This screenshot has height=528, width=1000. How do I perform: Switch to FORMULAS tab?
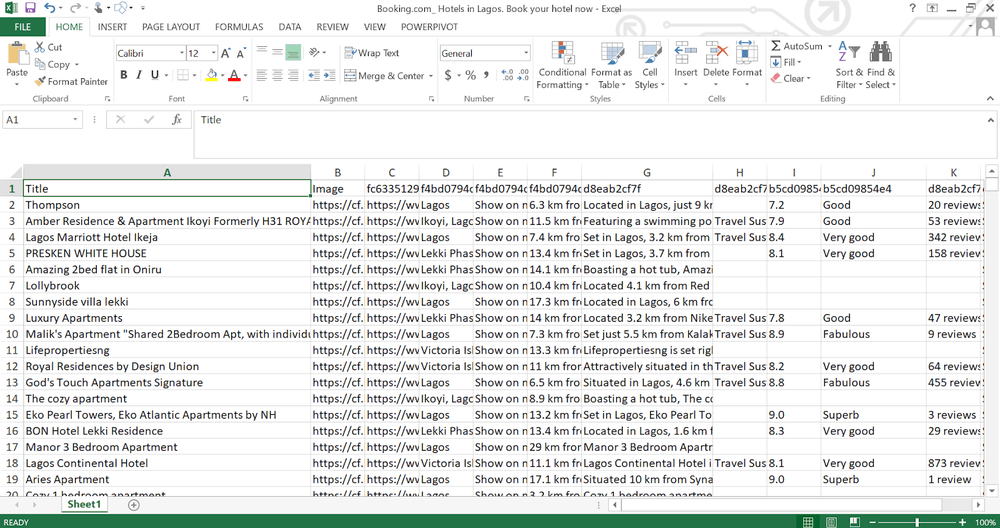click(239, 27)
